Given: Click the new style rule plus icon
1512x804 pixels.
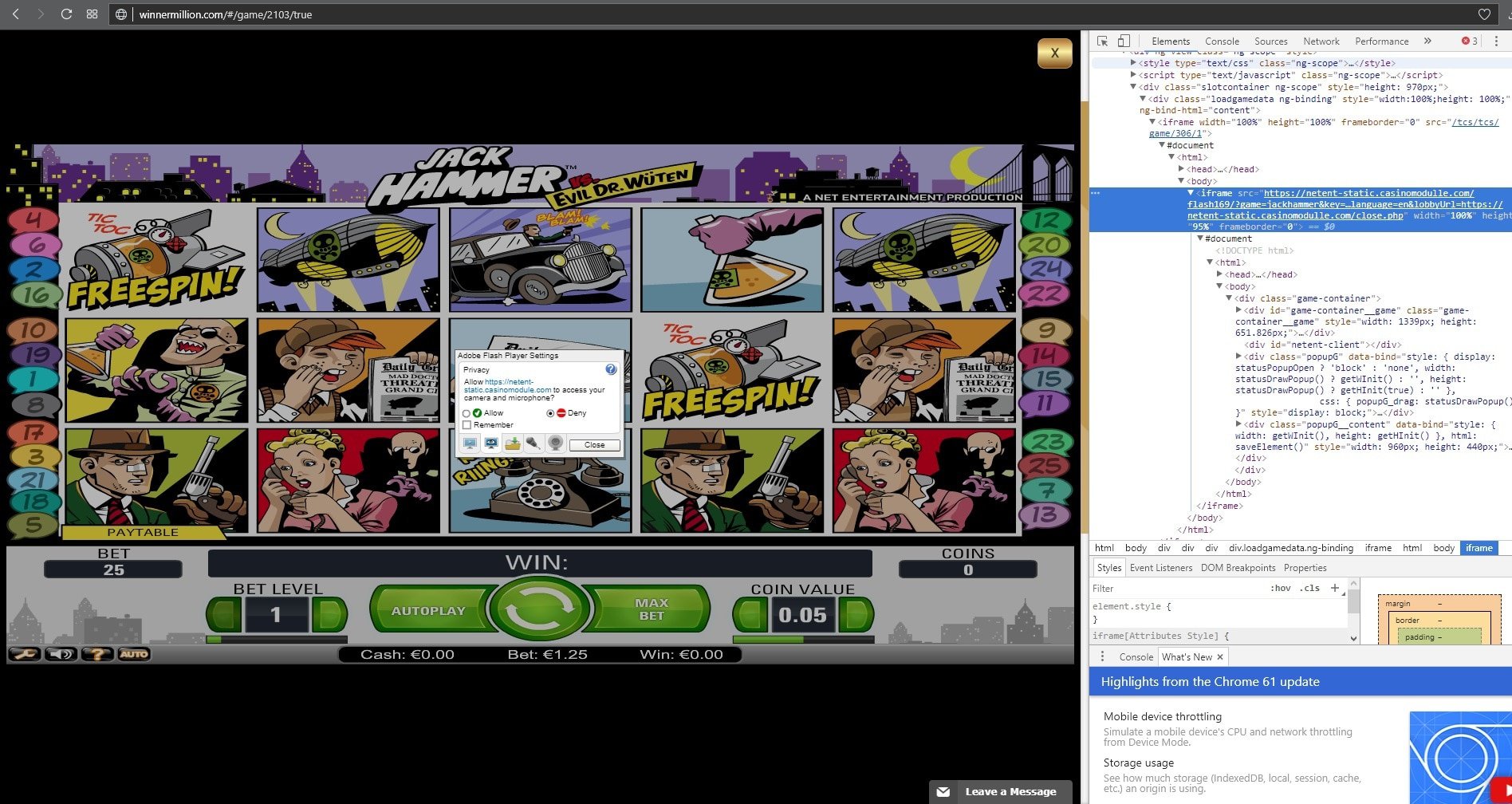Looking at the screenshot, I should tap(1334, 588).
